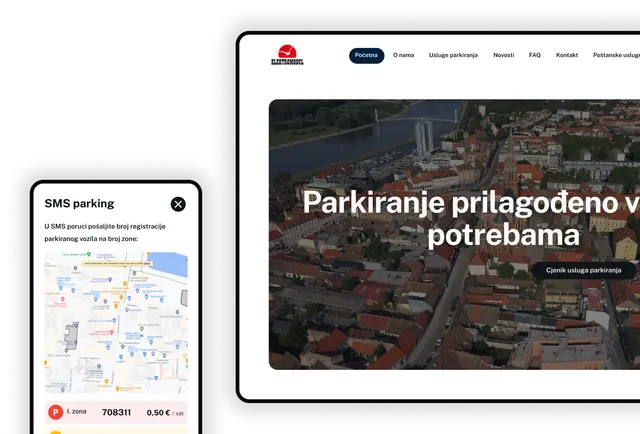Image resolution: width=640 pixels, height=434 pixels.
Task: Select the 708311 zone number
Action: coord(116,412)
